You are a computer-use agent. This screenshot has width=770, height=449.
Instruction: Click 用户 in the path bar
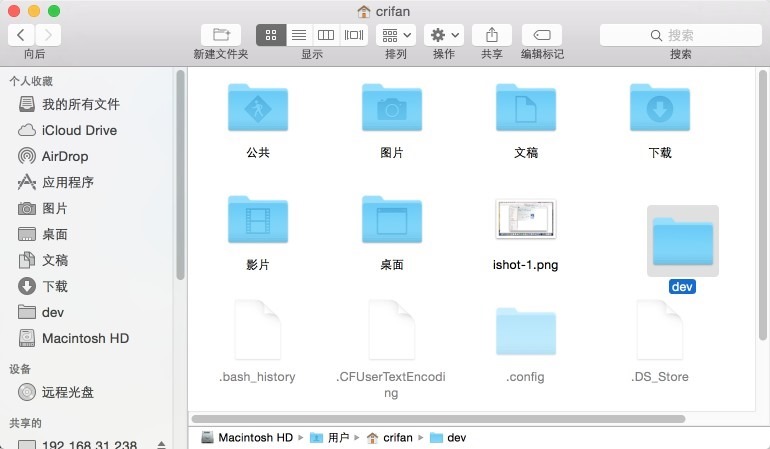330,437
